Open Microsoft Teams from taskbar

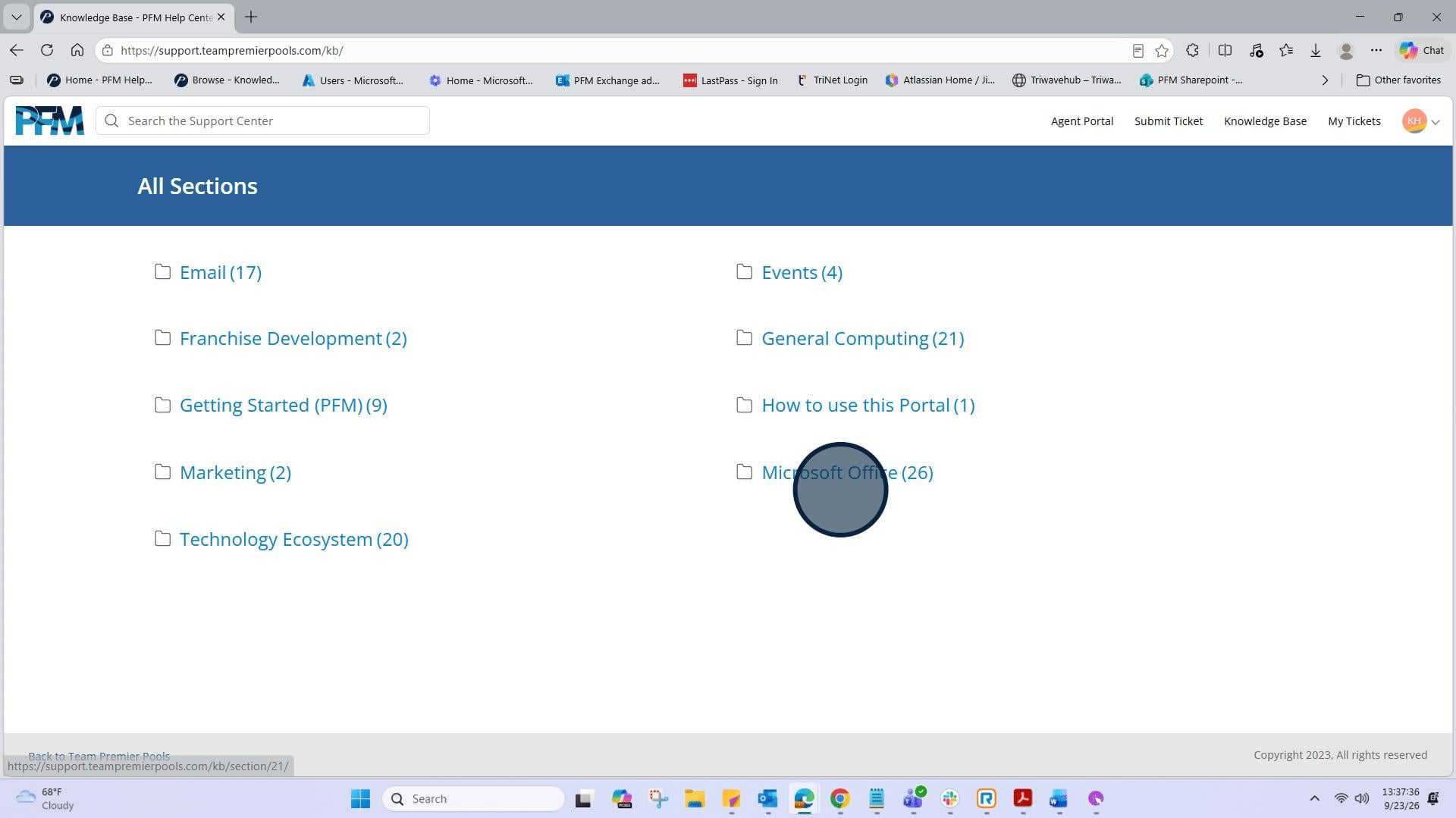[x=913, y=798]
